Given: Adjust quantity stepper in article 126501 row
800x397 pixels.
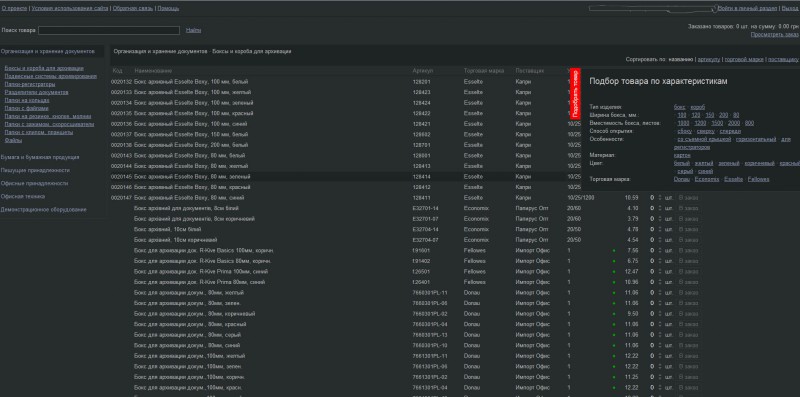Looking at the screenshot, I should (x=660, y=272).
